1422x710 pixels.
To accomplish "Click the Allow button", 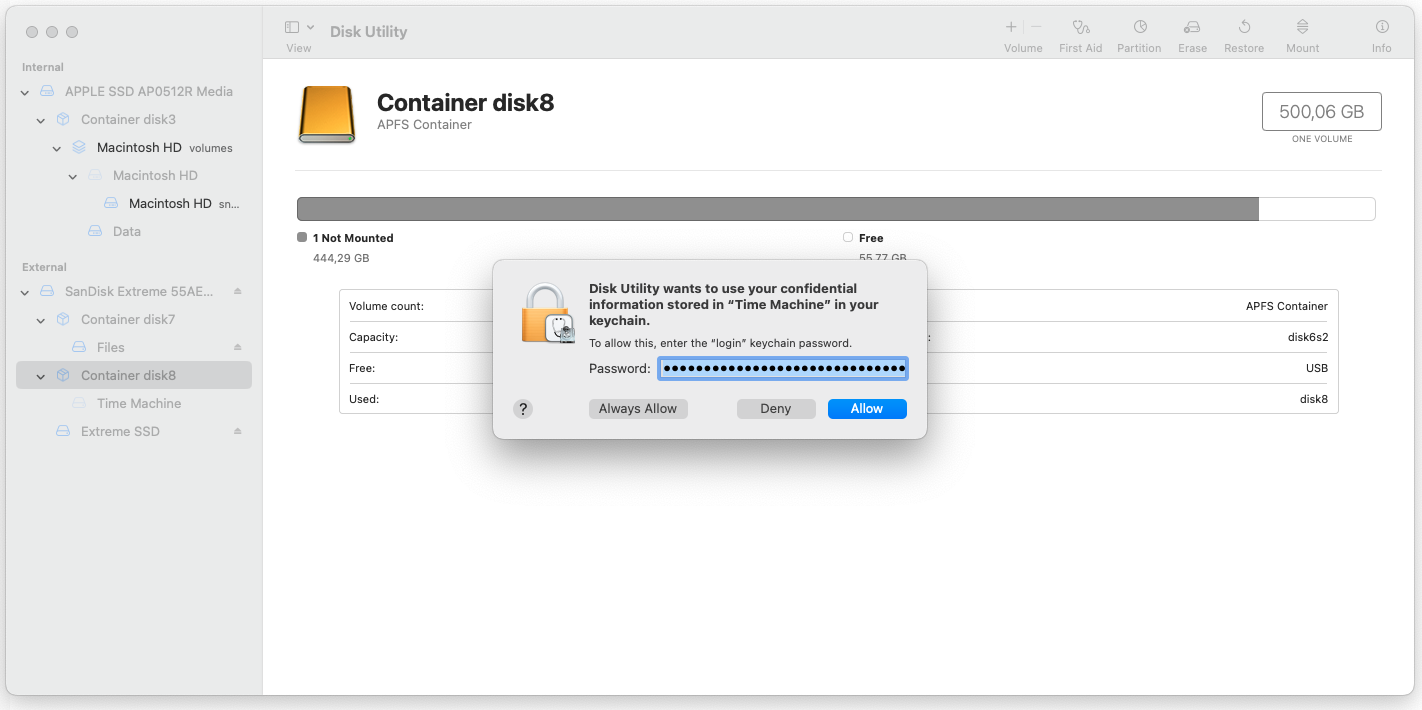I will click(867, 409).
